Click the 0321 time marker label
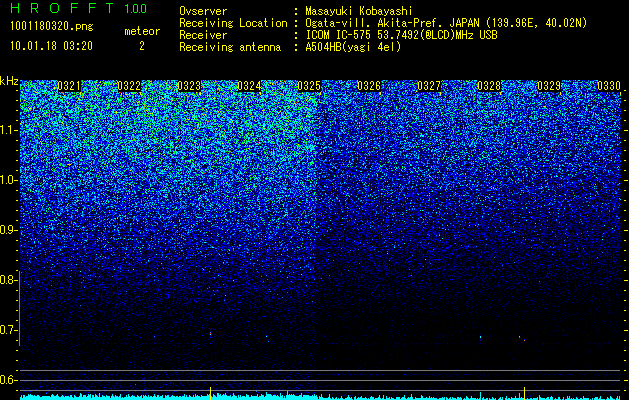Image resolution: width=629 pixels, height=400 pixels. (x=69, y=86)
